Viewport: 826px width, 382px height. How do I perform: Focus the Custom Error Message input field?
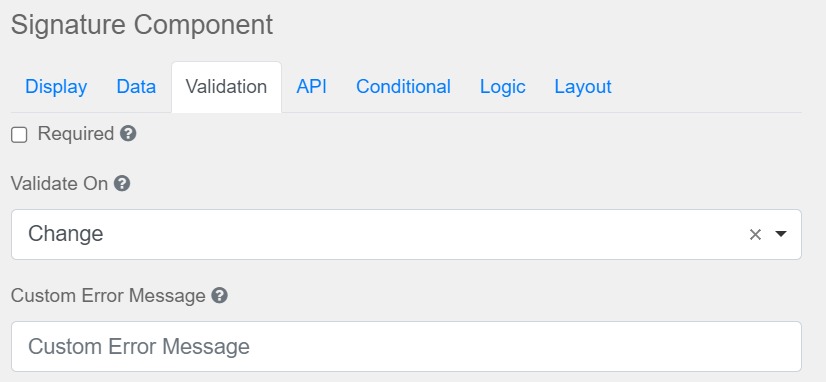[x=406, y=347]
